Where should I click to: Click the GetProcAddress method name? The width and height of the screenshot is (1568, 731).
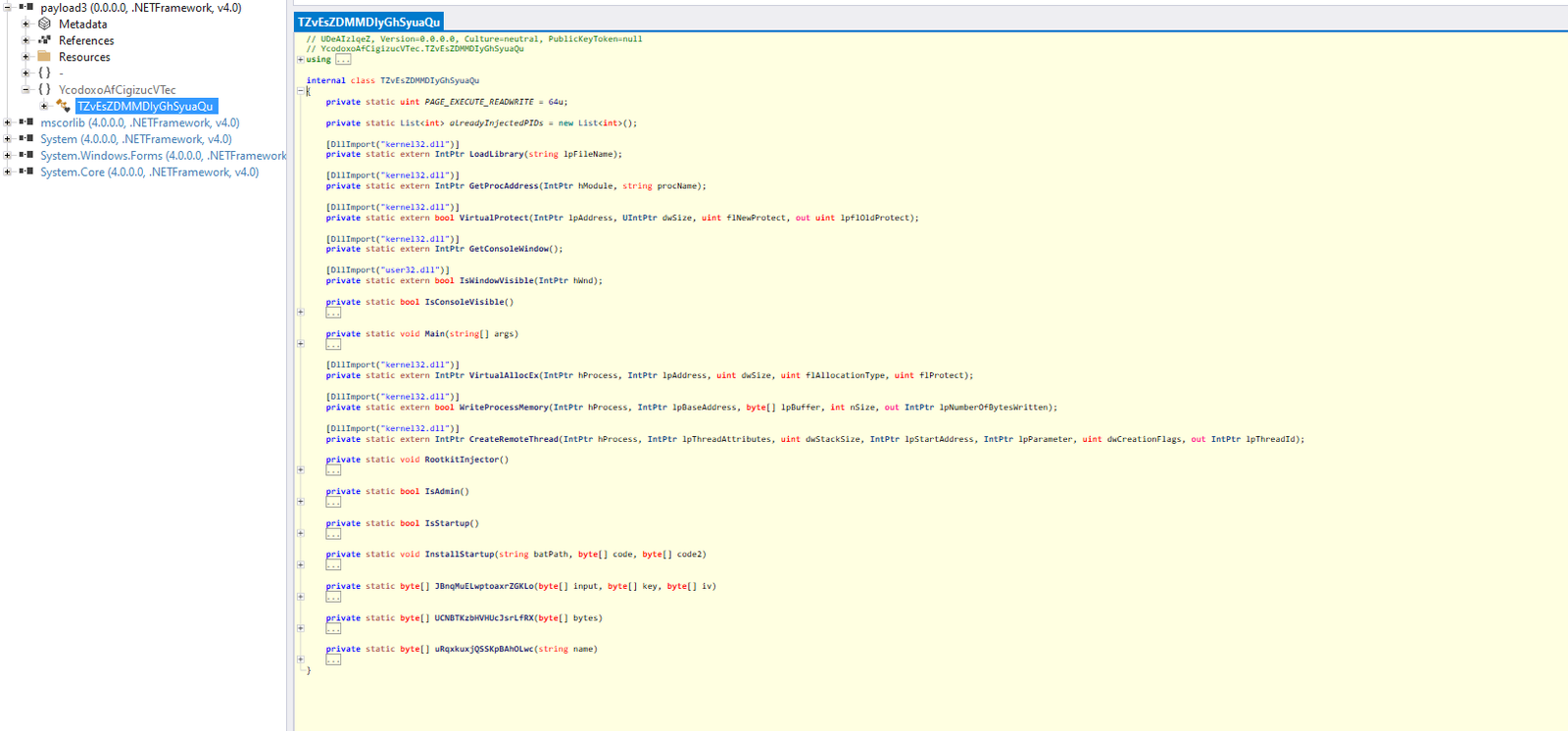[504, 185]
